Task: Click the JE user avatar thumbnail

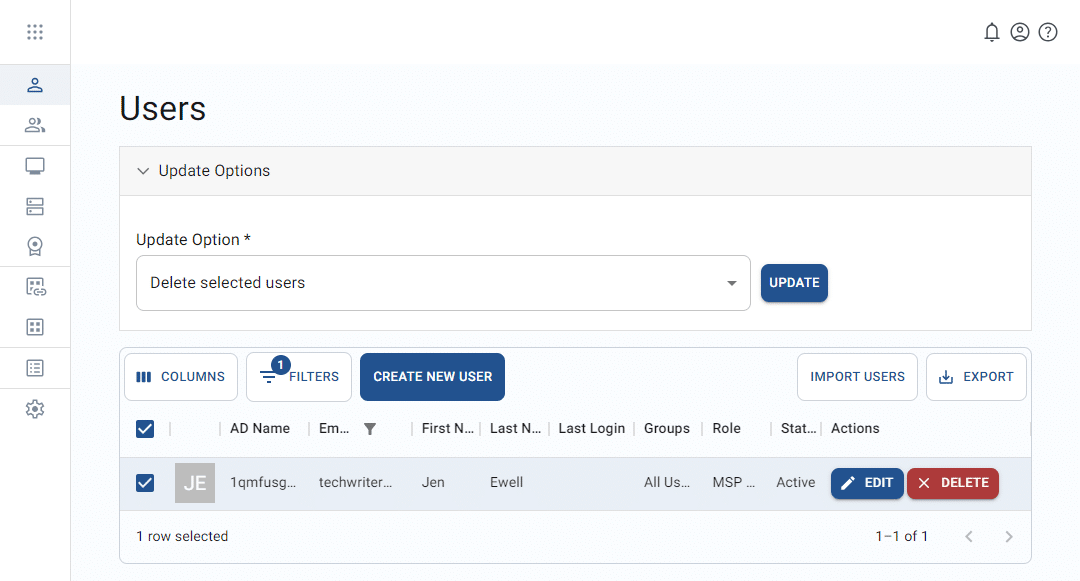Action: pos(195,483)
